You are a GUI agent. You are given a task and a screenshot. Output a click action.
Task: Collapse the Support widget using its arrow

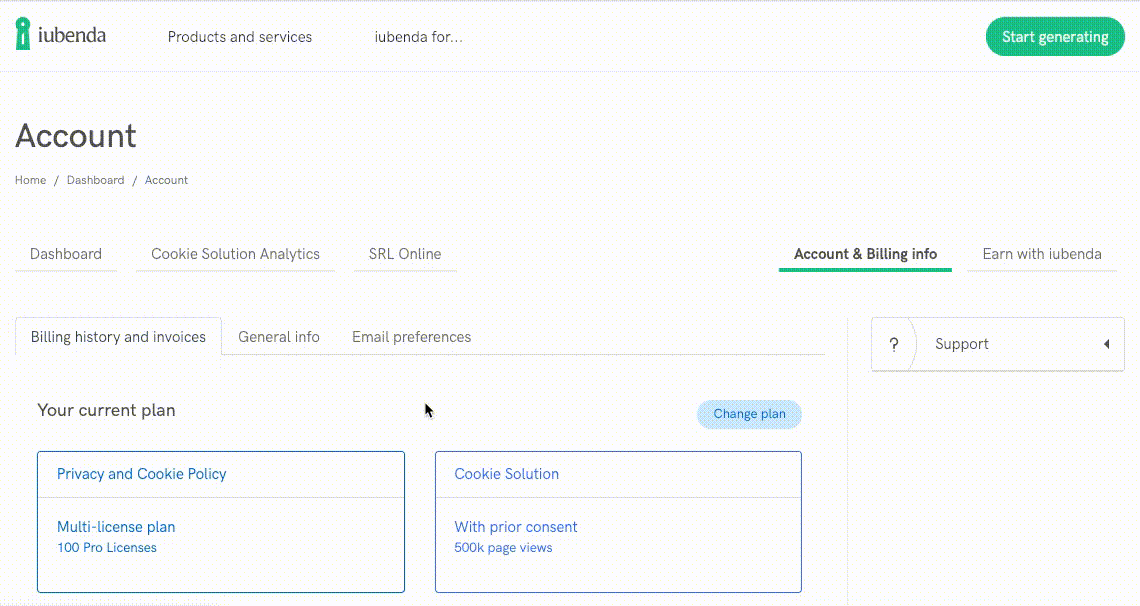pos(1106,343)
